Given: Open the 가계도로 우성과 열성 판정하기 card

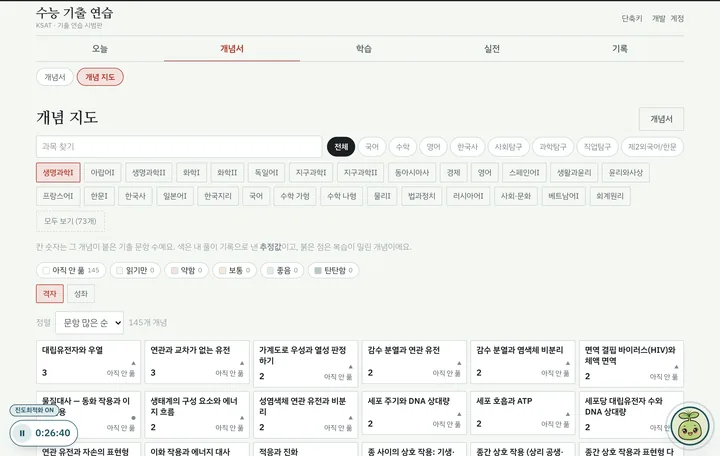Looking at the screenshot, I should point(306,364).
